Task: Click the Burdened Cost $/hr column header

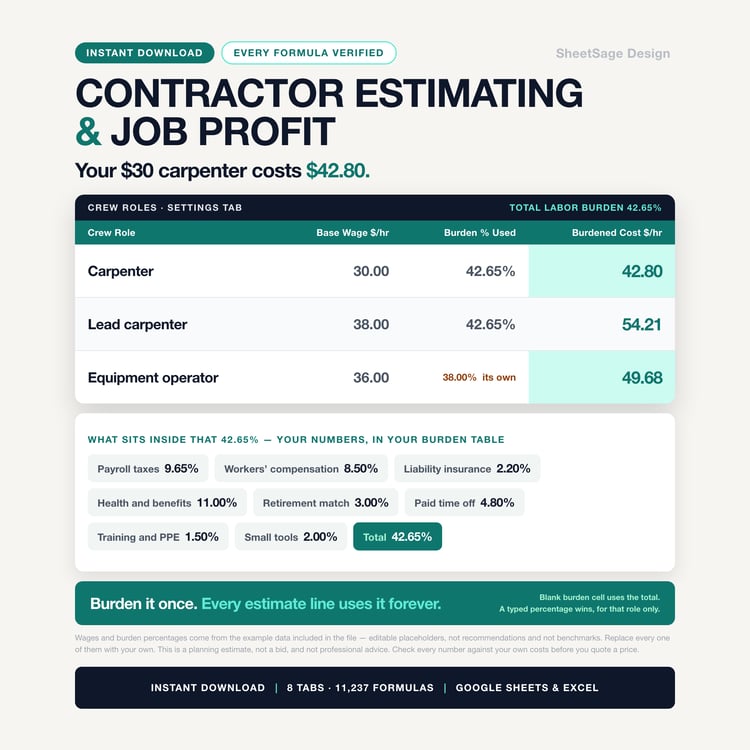Action: pyautogui.click(x=617, y=233)
